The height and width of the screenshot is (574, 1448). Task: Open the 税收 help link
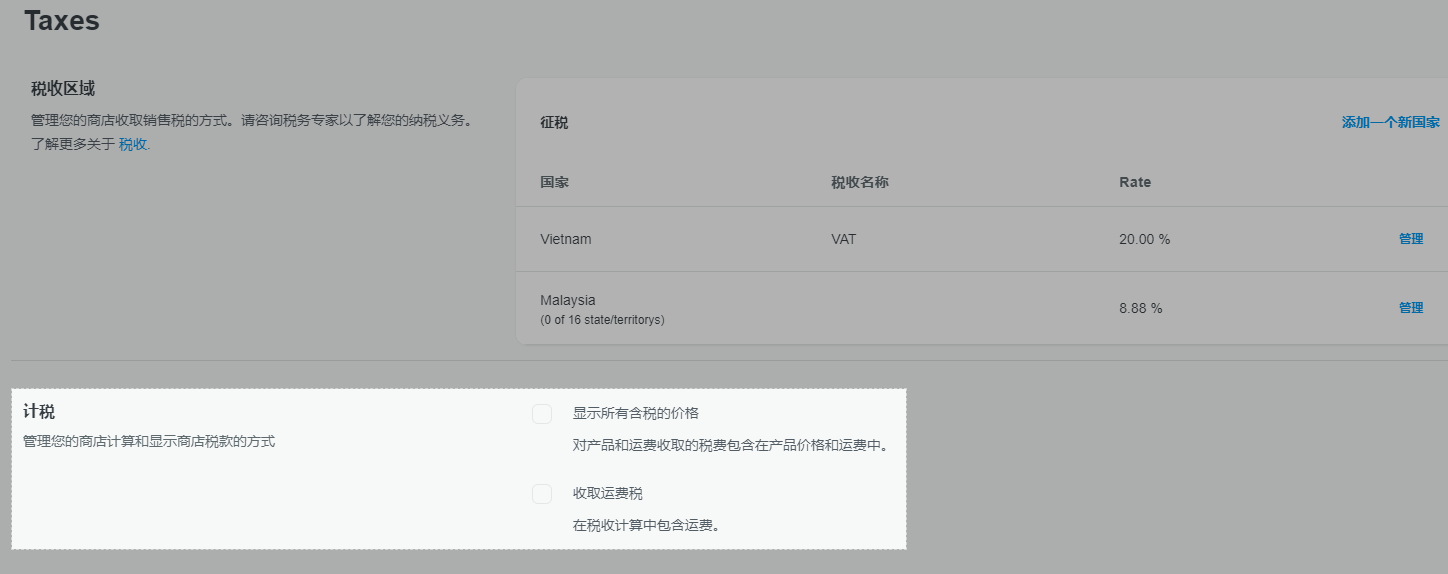click(132, 144)
